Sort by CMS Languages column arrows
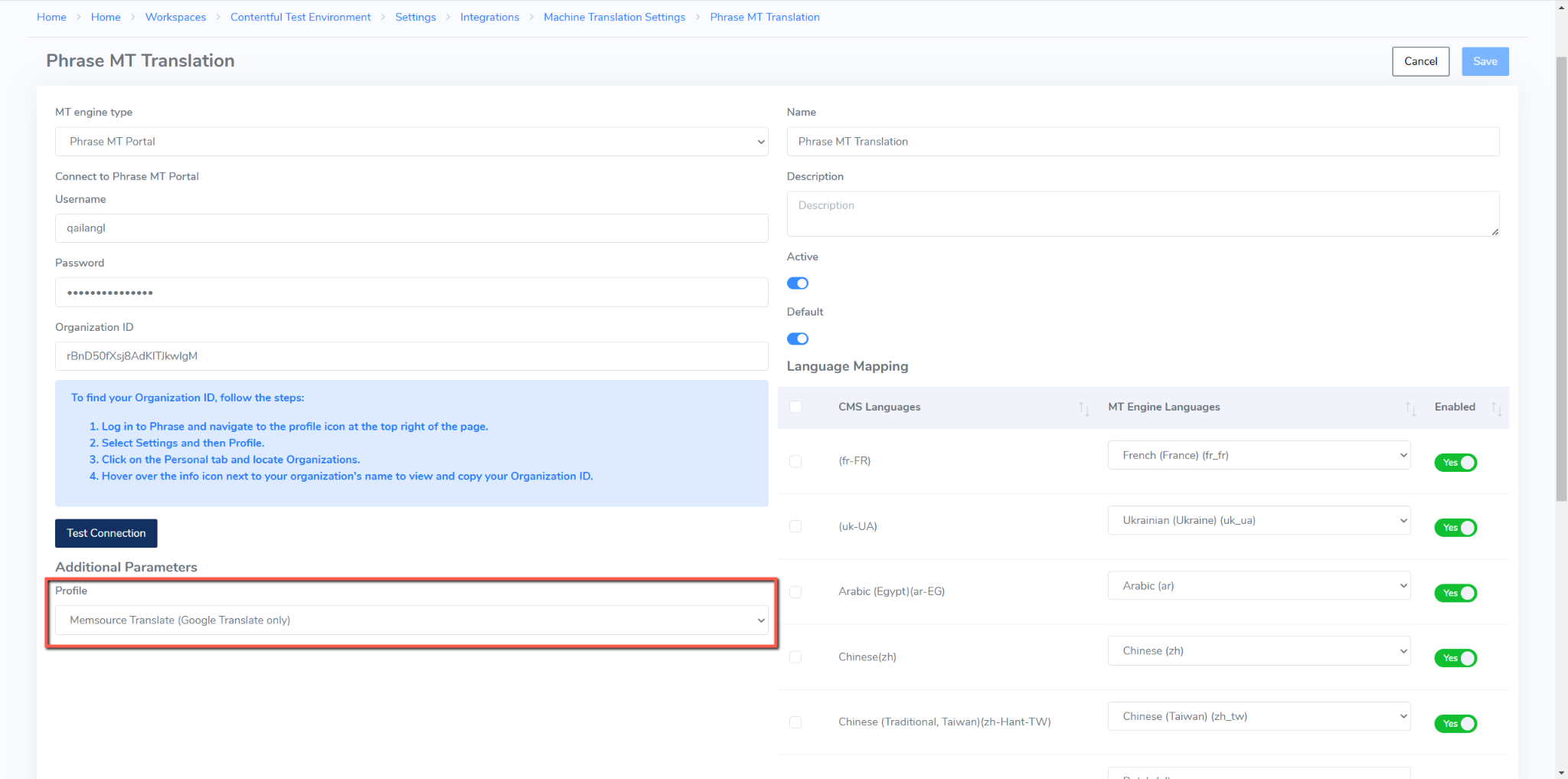This screenshot has width=1568, height=779. 1083,408
